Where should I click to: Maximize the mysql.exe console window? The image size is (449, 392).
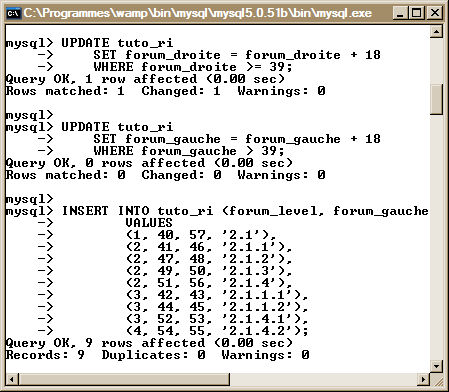[416, 13]
